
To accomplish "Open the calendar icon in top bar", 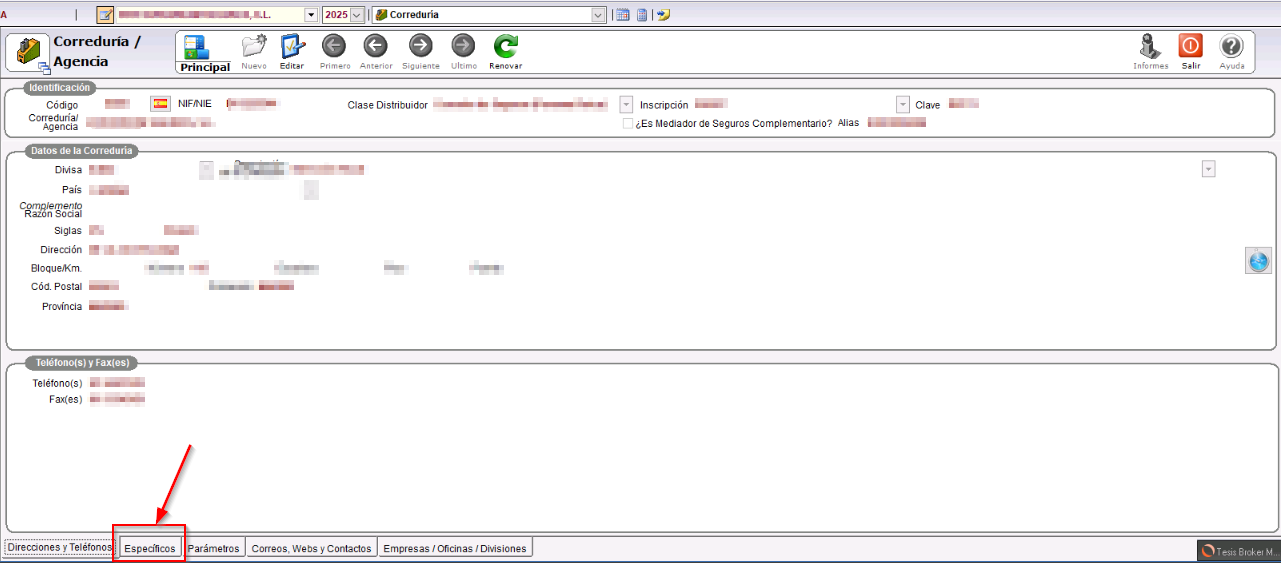I will tap(622, 15).
